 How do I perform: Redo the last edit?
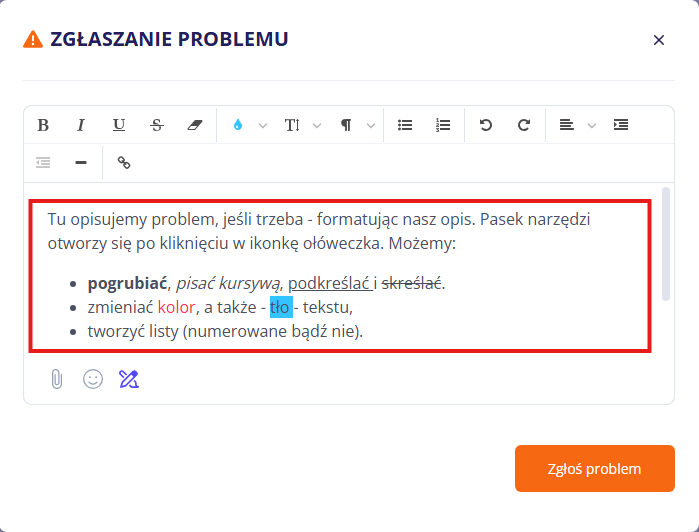(x=524, y=125)
